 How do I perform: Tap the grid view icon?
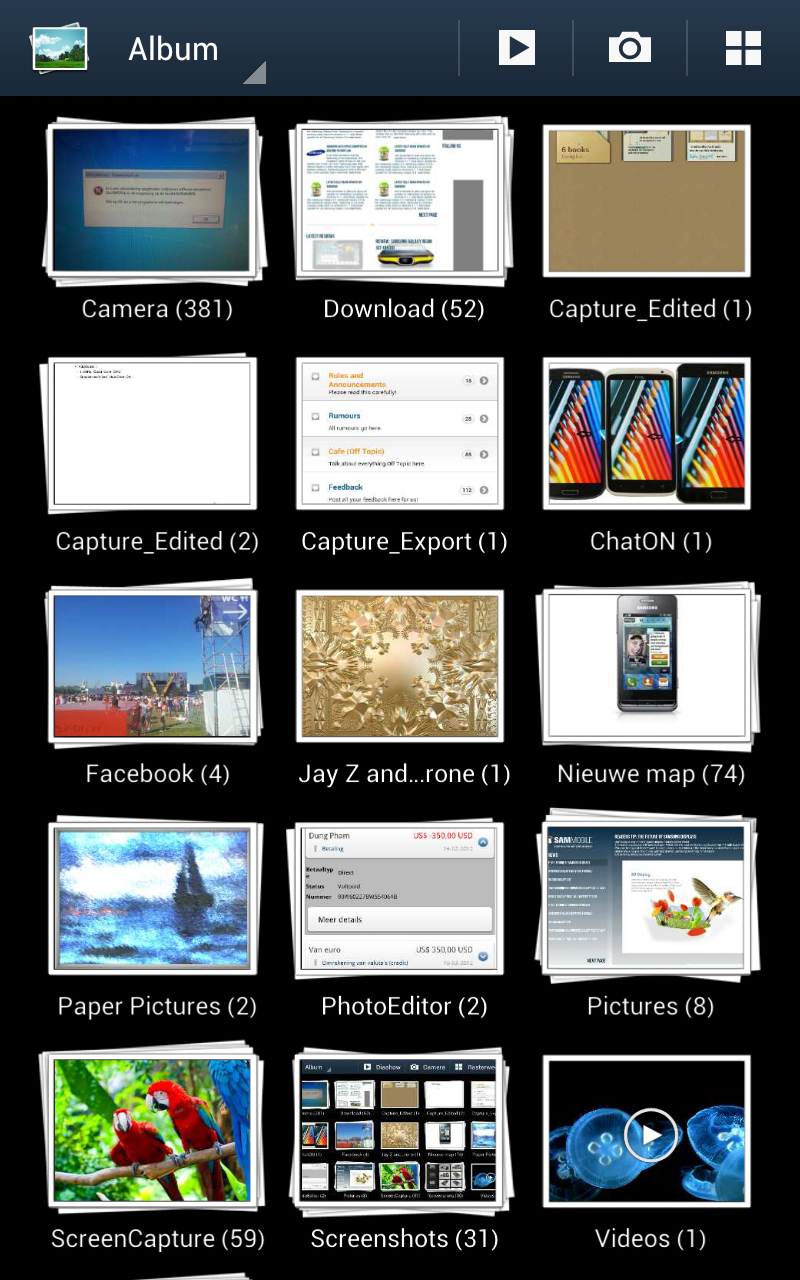click(x=743, y=48)
